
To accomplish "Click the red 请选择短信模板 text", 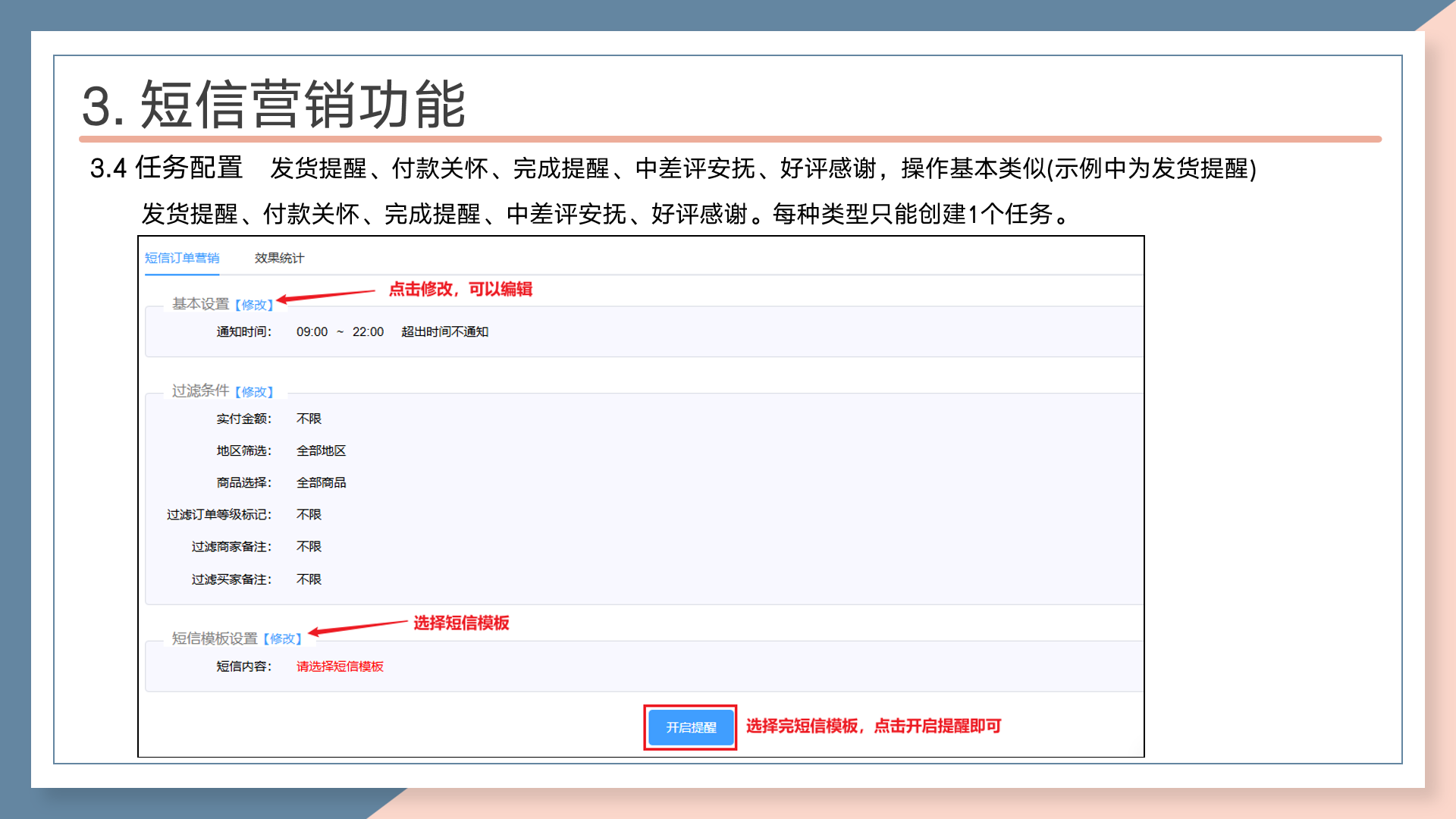I will pyautogui.click(x=340, y=667).
